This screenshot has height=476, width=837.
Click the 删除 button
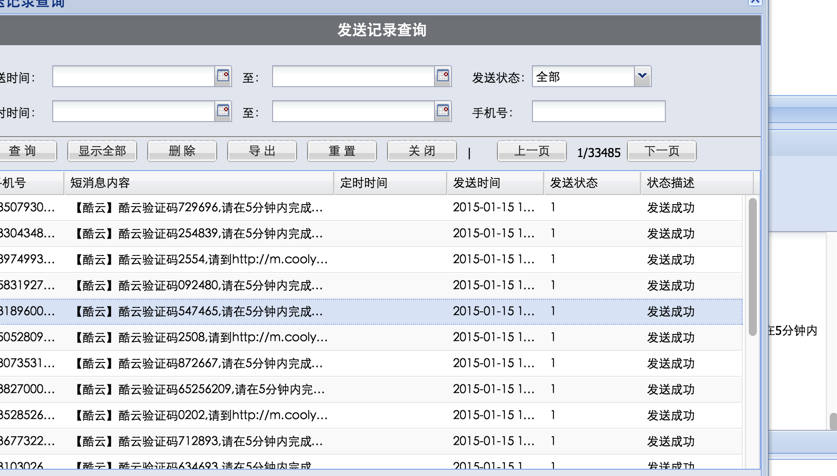[x=182, y=151]
